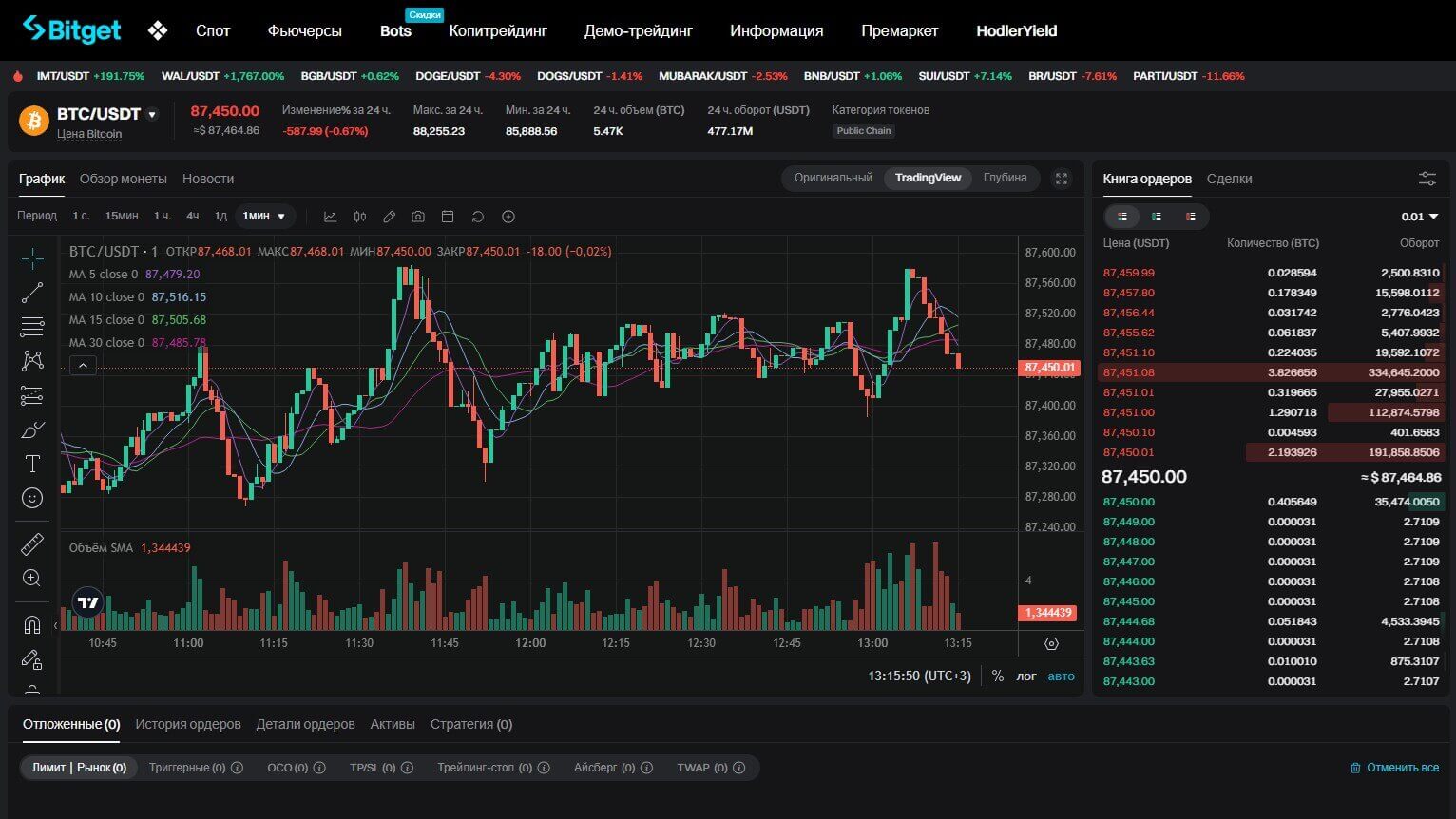The width and height of the screenshot is (1456, 819).
Task: Switch chart to Глубина view
Action: (1005, 178)
